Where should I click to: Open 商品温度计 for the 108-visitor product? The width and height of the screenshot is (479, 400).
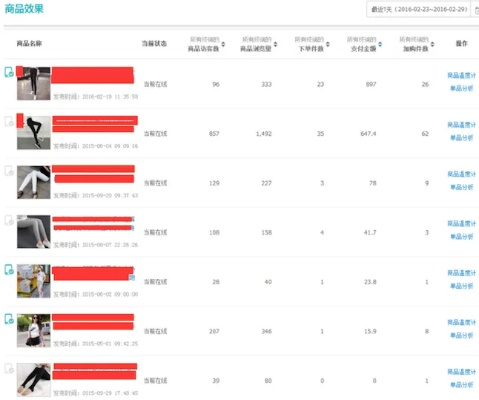461,224
